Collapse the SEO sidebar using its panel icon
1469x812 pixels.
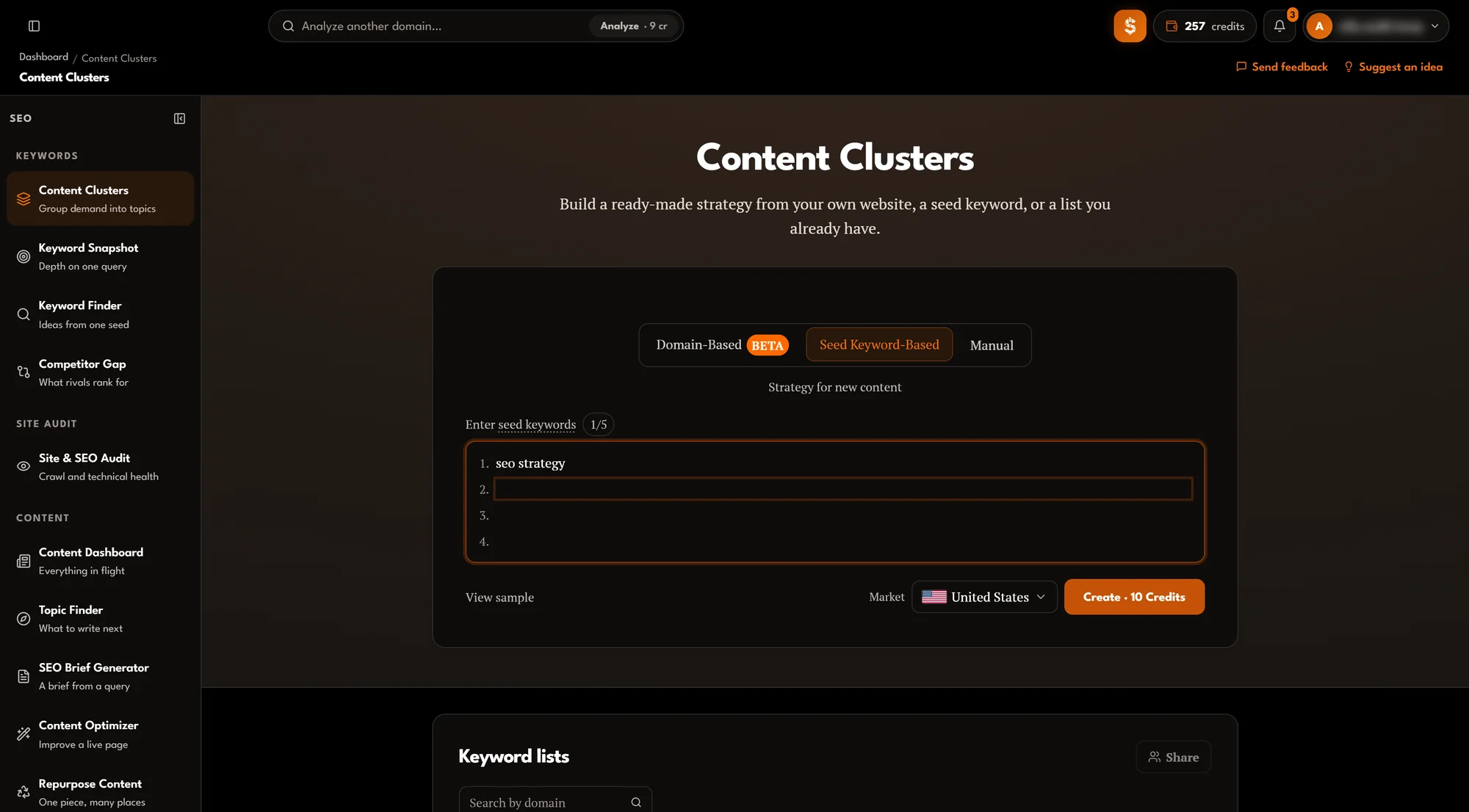179,118
